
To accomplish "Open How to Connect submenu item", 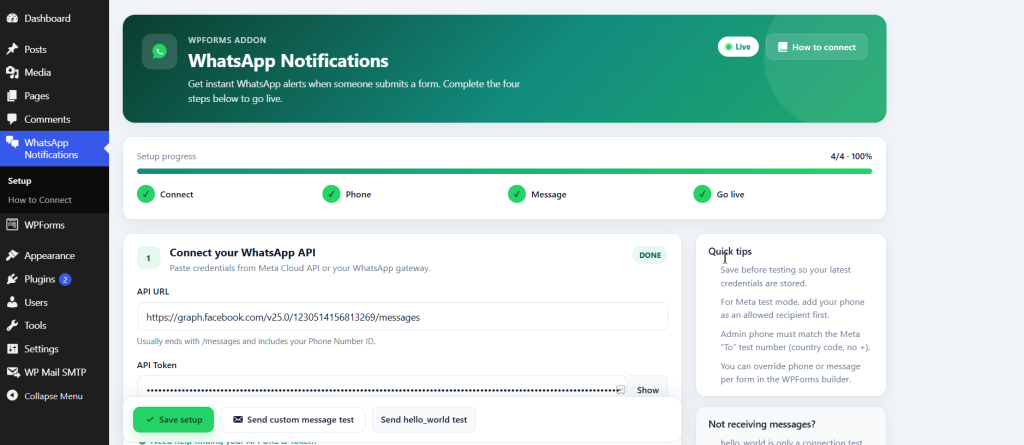I will click(x=40, y=200).
